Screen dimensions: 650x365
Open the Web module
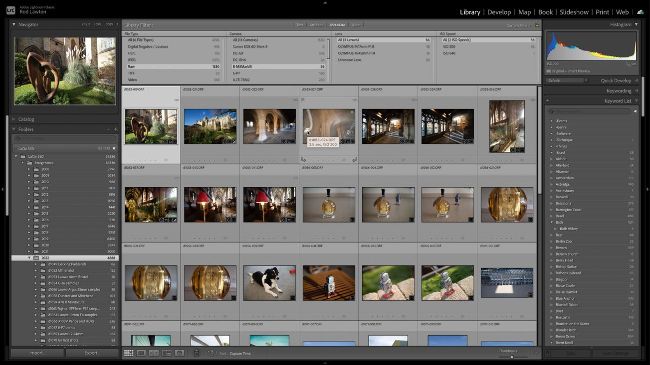[x=622, y=12]
